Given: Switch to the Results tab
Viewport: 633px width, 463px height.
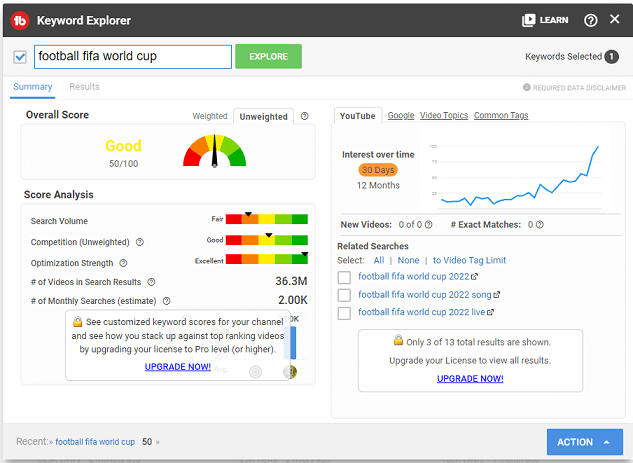Looking at the screenshot, I should tap(84, 87).
